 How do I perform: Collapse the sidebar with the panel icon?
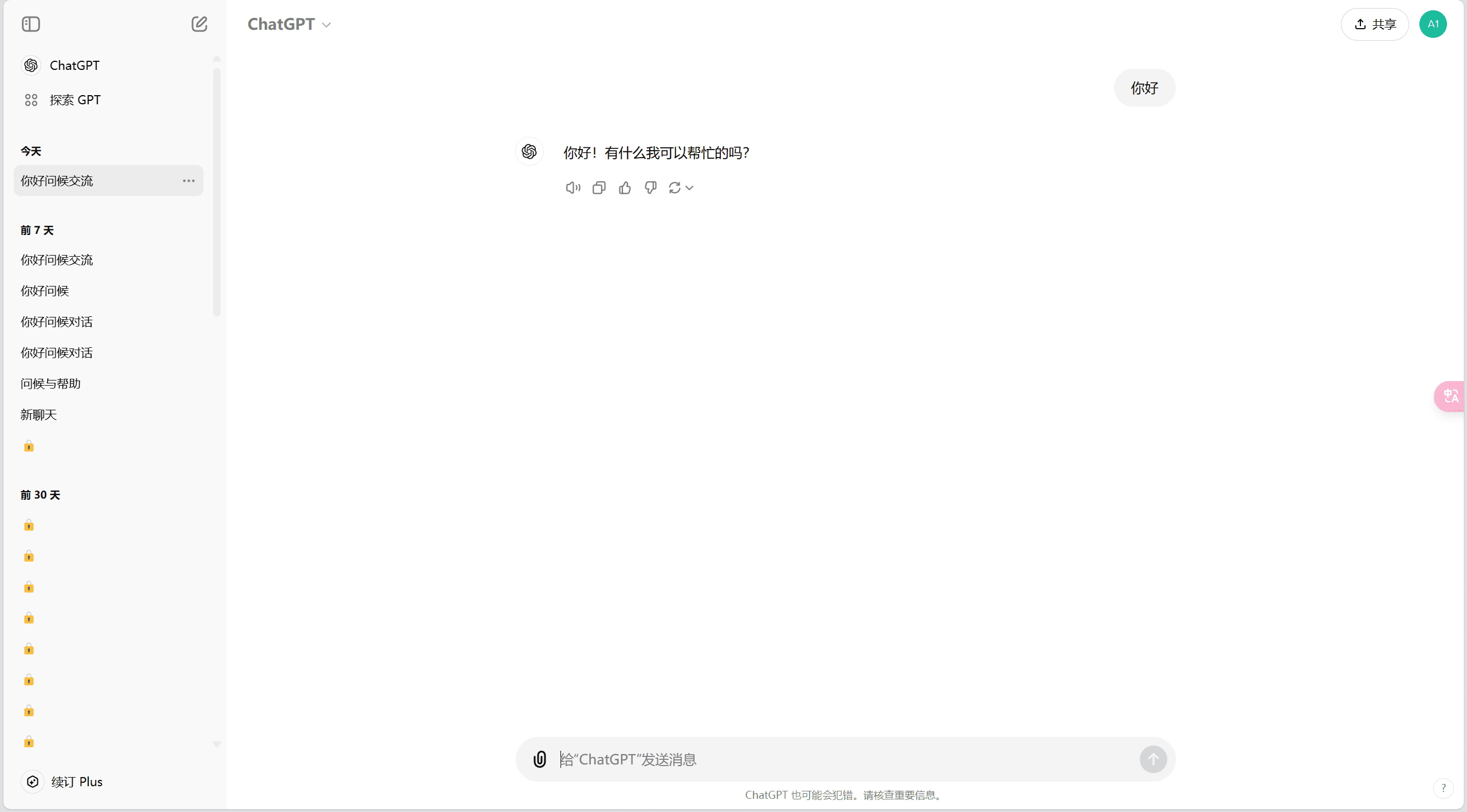point(31,24)
